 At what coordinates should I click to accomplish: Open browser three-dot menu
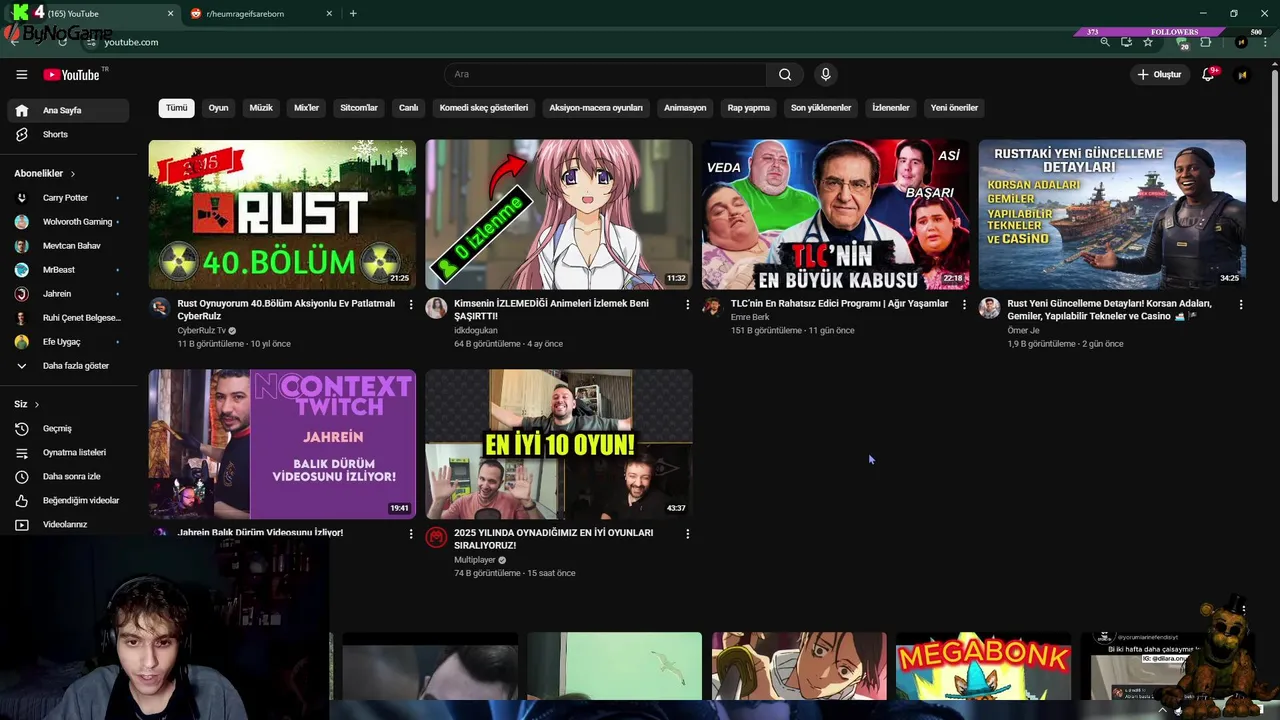click(1265, 42)
